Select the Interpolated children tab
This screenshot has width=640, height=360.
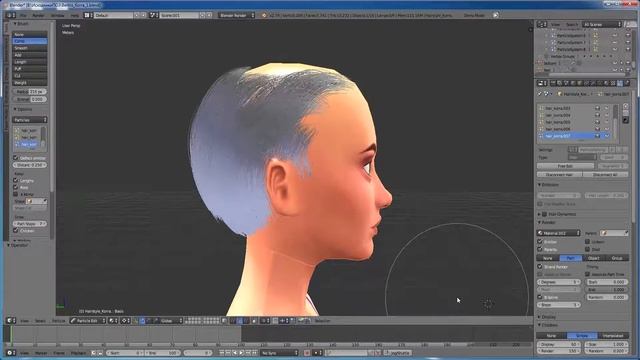(613, 336)
